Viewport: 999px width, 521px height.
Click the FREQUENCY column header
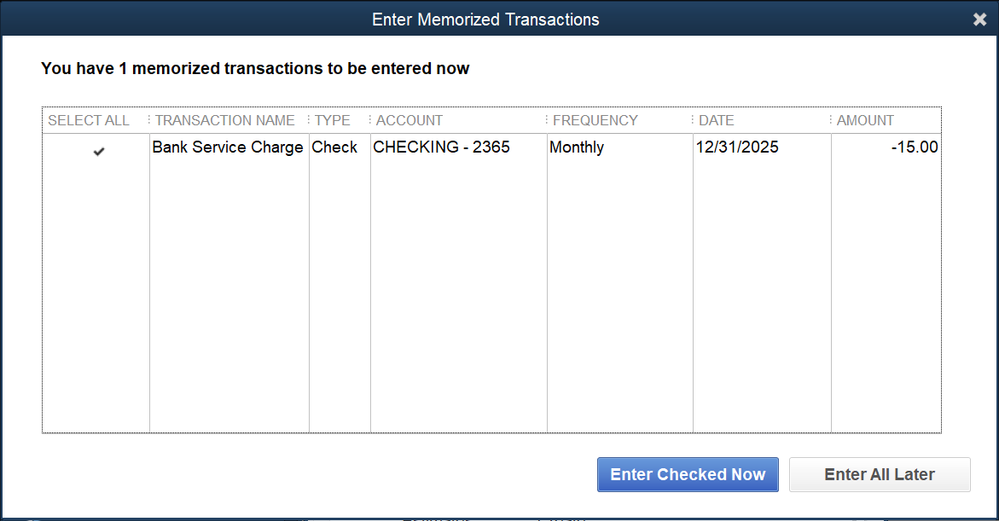pos(595,120)
